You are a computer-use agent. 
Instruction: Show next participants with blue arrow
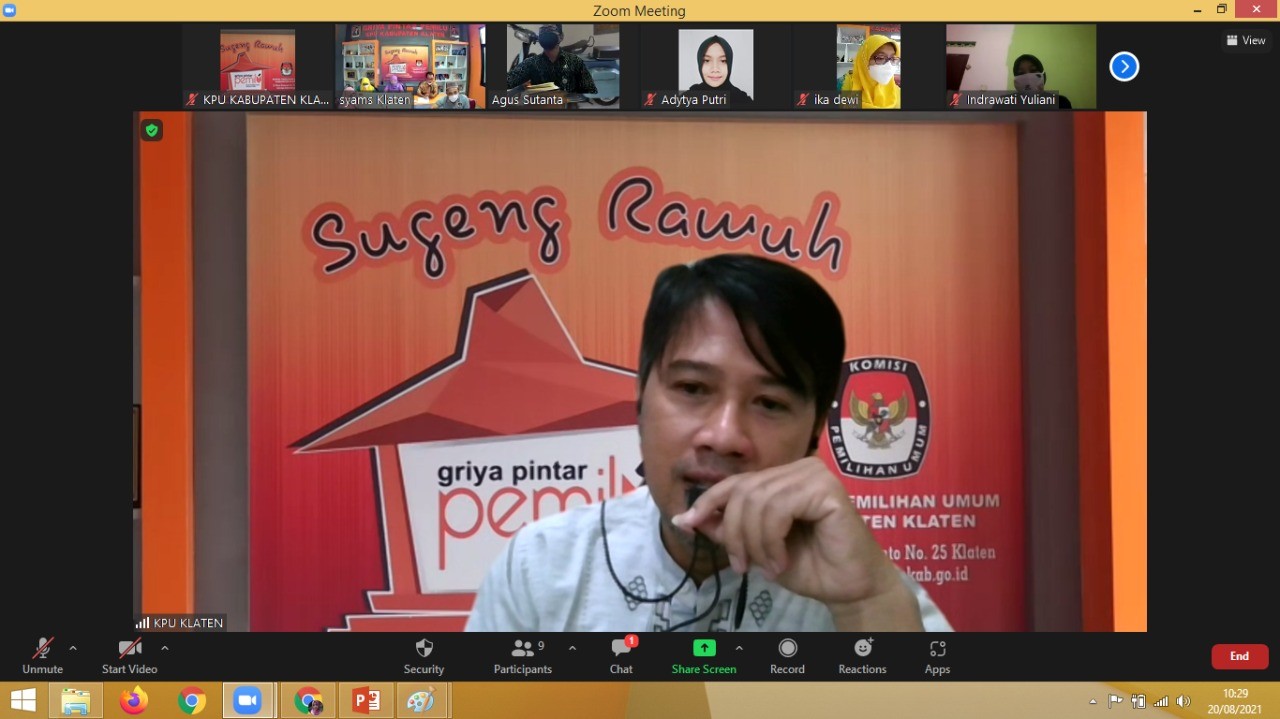1124,67
